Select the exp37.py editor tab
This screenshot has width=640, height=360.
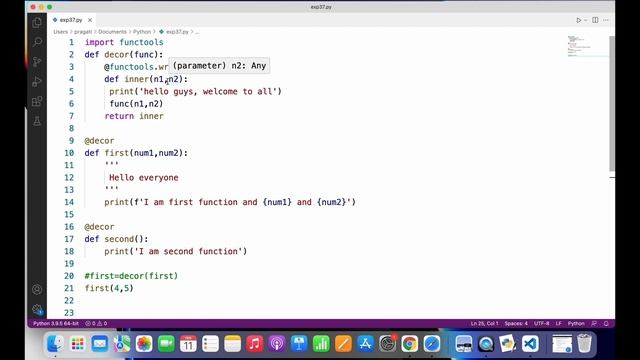pyautogui.click(x=72, y=20)
